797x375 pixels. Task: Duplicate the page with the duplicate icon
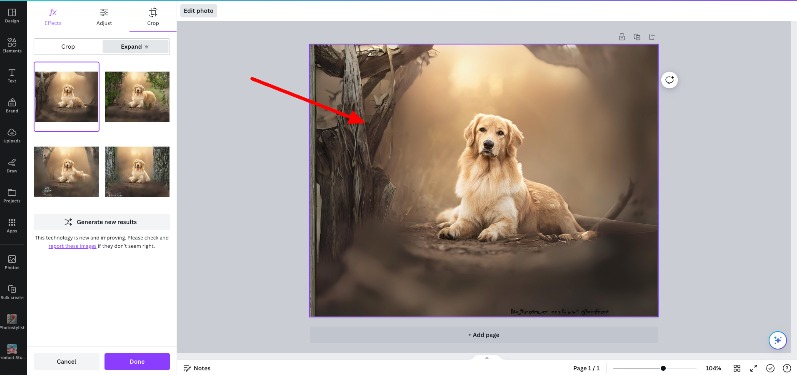(x=636, y=37)
